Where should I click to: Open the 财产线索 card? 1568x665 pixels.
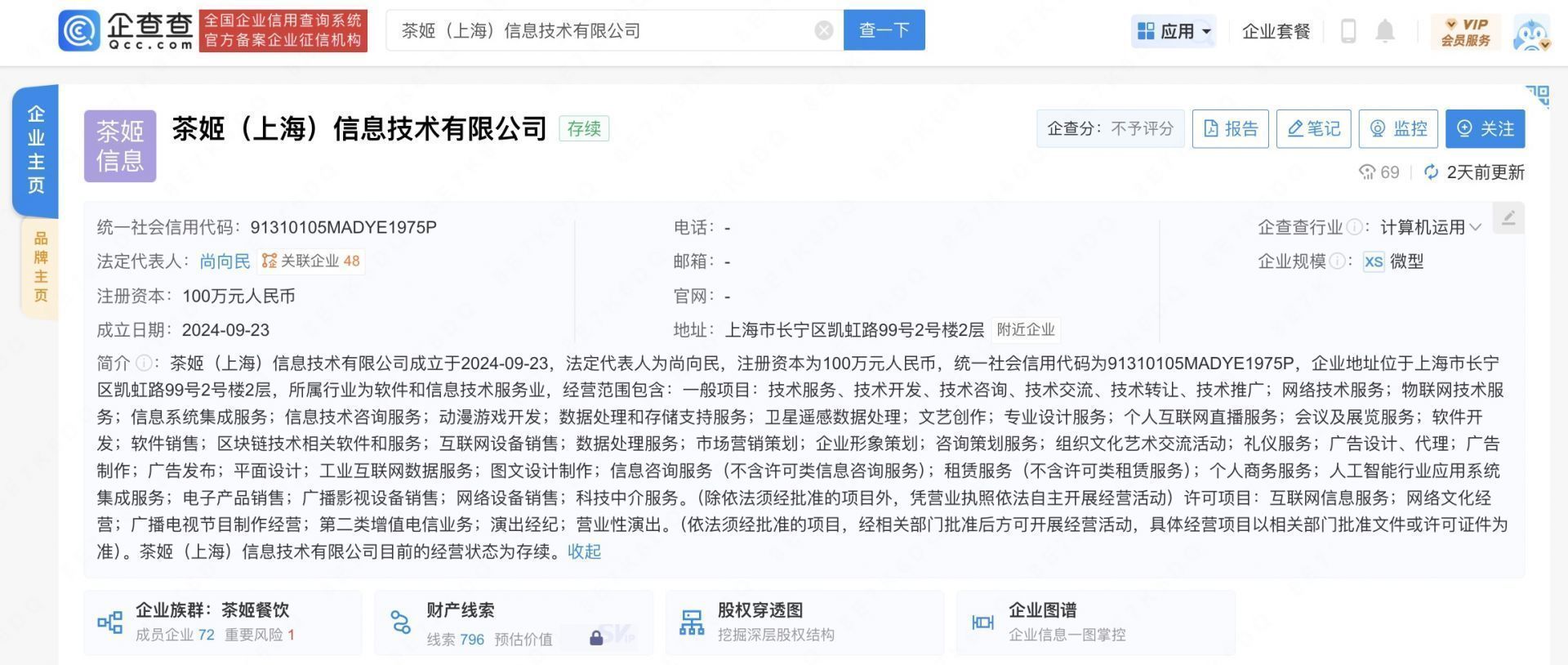point(514,623)
